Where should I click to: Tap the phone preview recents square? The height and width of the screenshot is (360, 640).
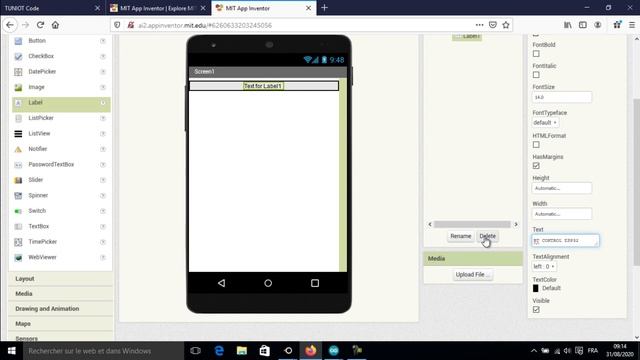pyautogui.click(x=315, y=283)
